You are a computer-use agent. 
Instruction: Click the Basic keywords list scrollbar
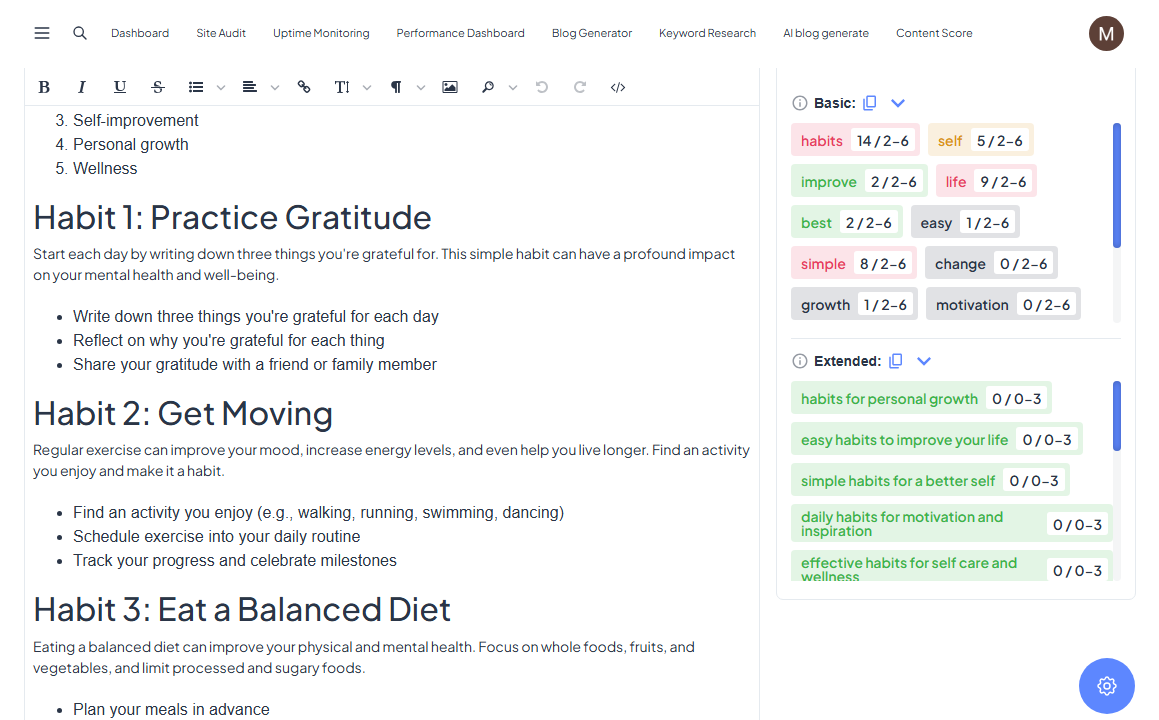click(x=1117, y=186)
